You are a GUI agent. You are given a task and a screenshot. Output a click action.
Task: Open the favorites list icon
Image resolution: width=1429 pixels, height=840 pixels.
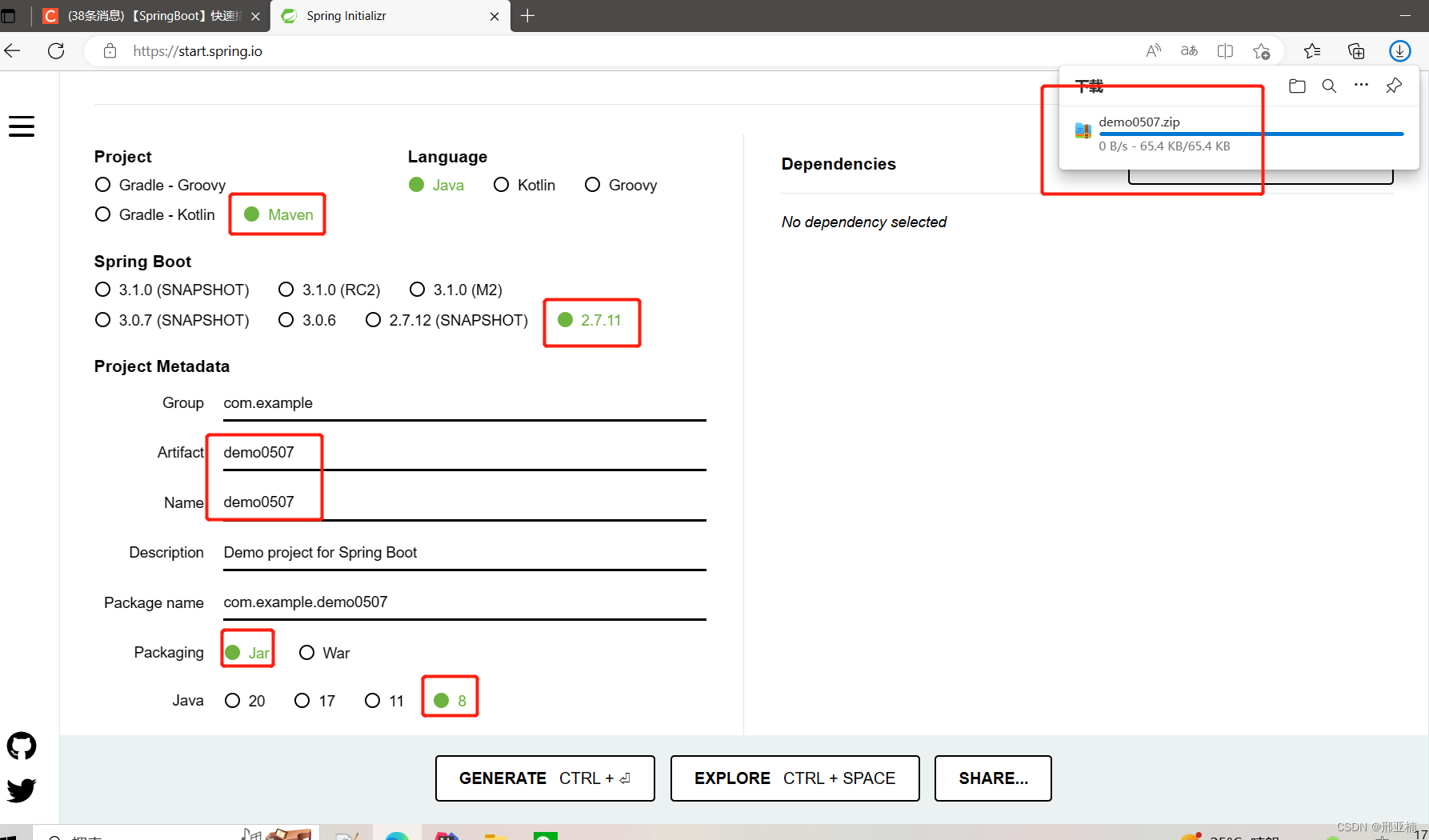(1312, 51)
